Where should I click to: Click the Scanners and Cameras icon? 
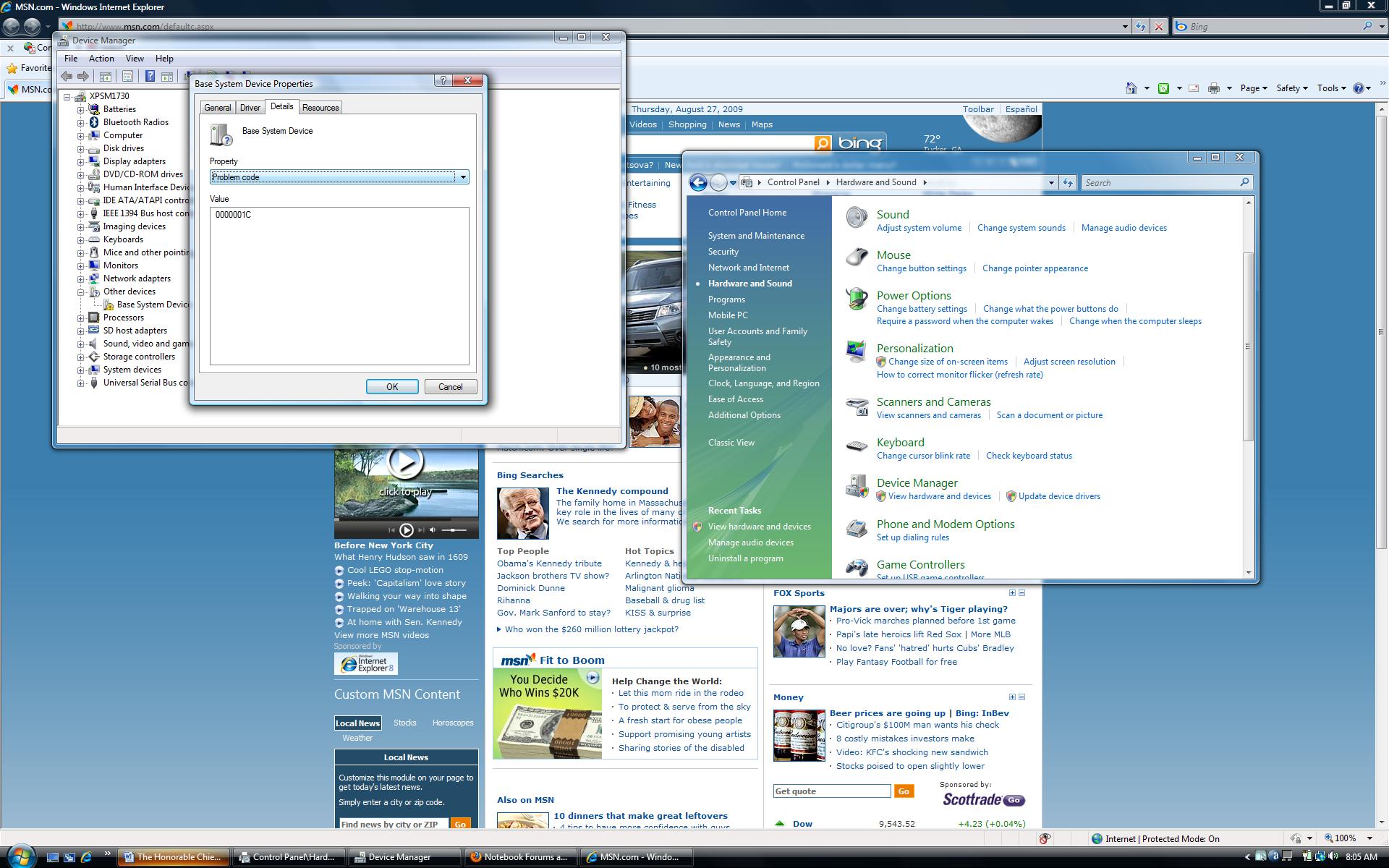click(x=857, y=407)
